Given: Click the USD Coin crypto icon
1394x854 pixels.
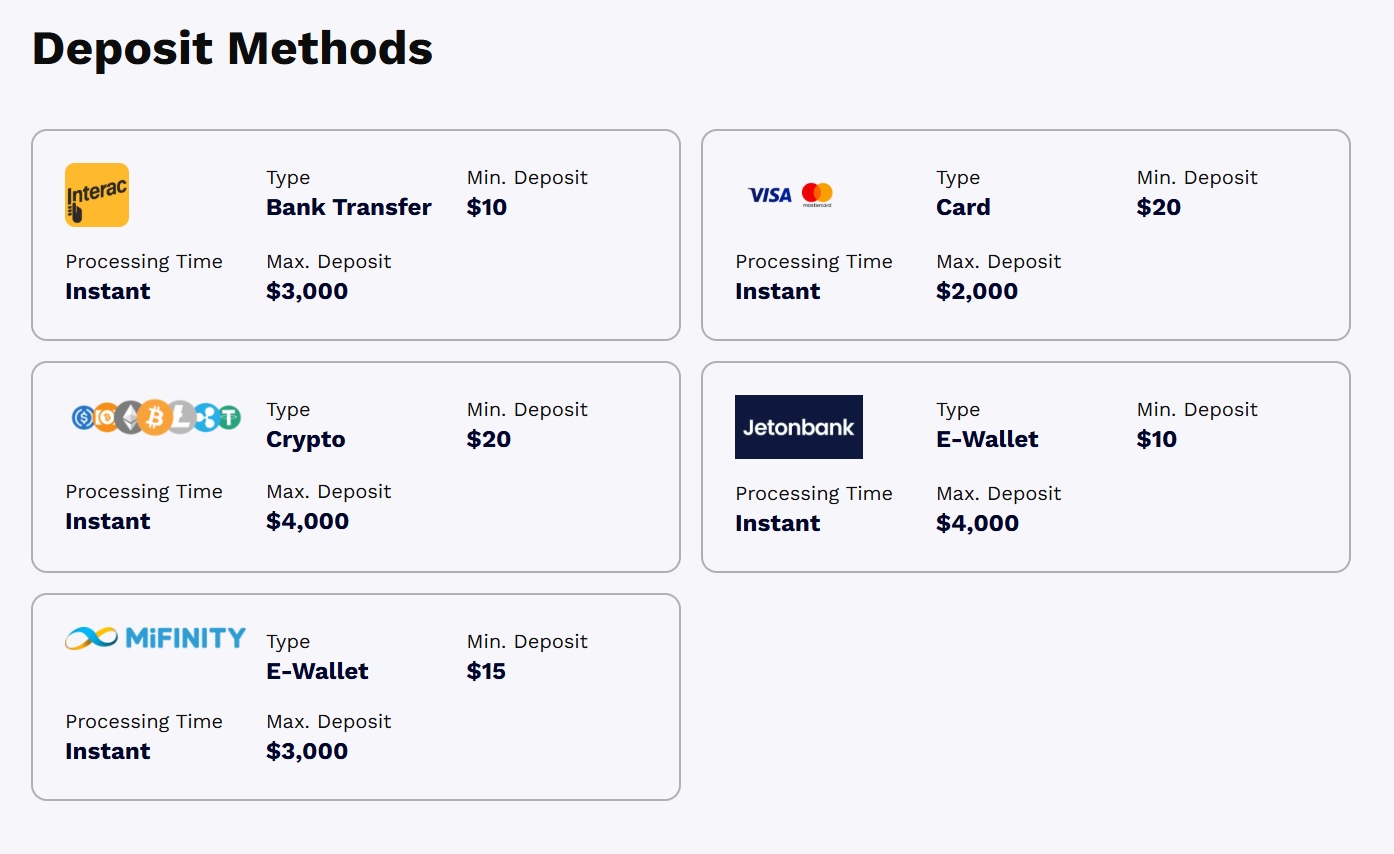Looking at the screenshot, I should coord(84,418).
